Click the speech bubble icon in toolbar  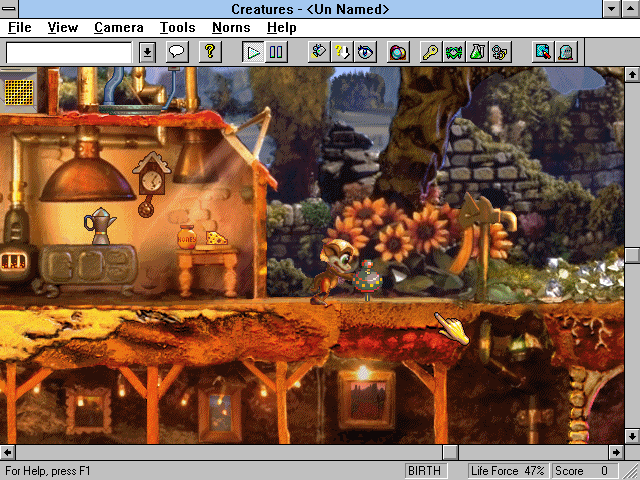[x=177, y=52]
